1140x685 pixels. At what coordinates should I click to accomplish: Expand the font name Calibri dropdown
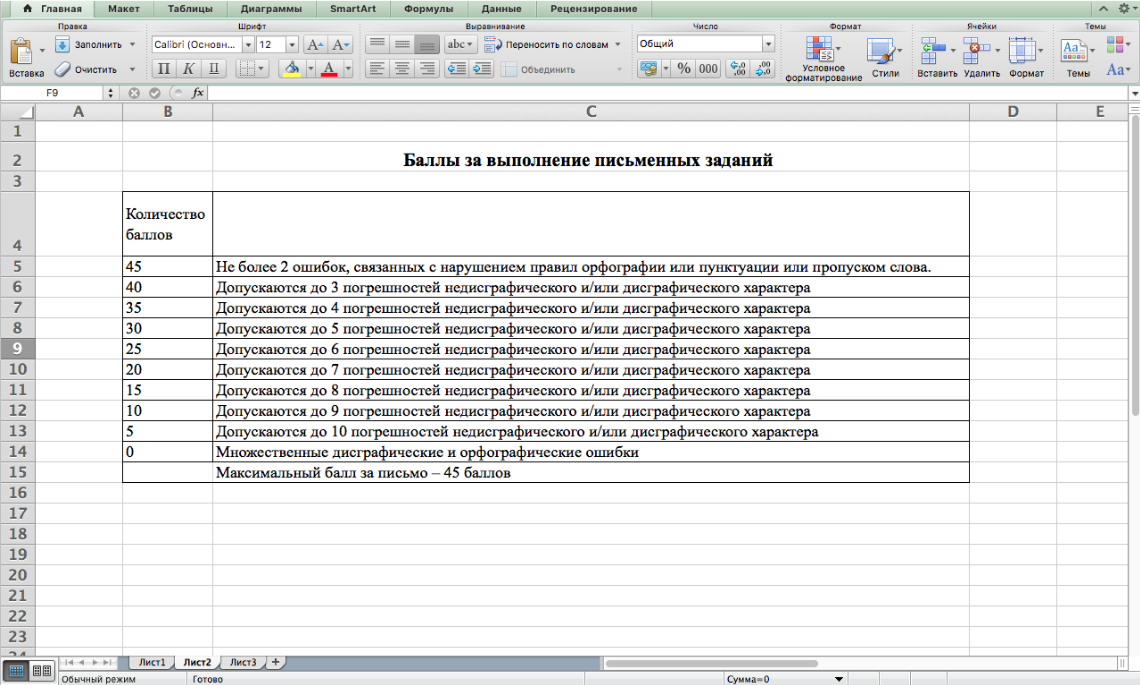(248, 45)
